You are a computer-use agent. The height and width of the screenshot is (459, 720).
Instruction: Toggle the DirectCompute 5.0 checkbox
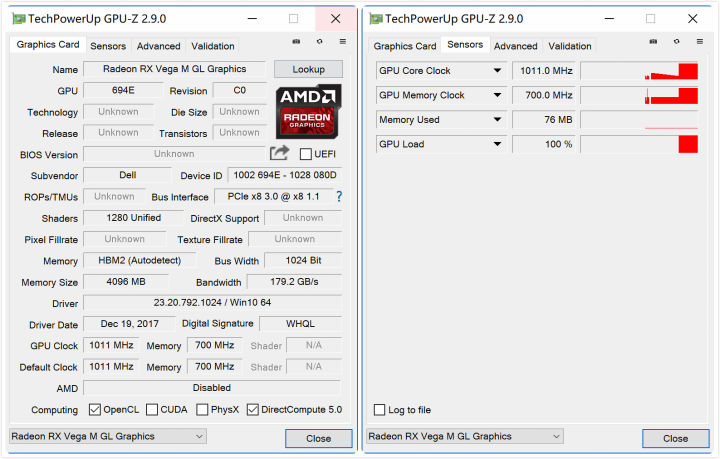253,409
